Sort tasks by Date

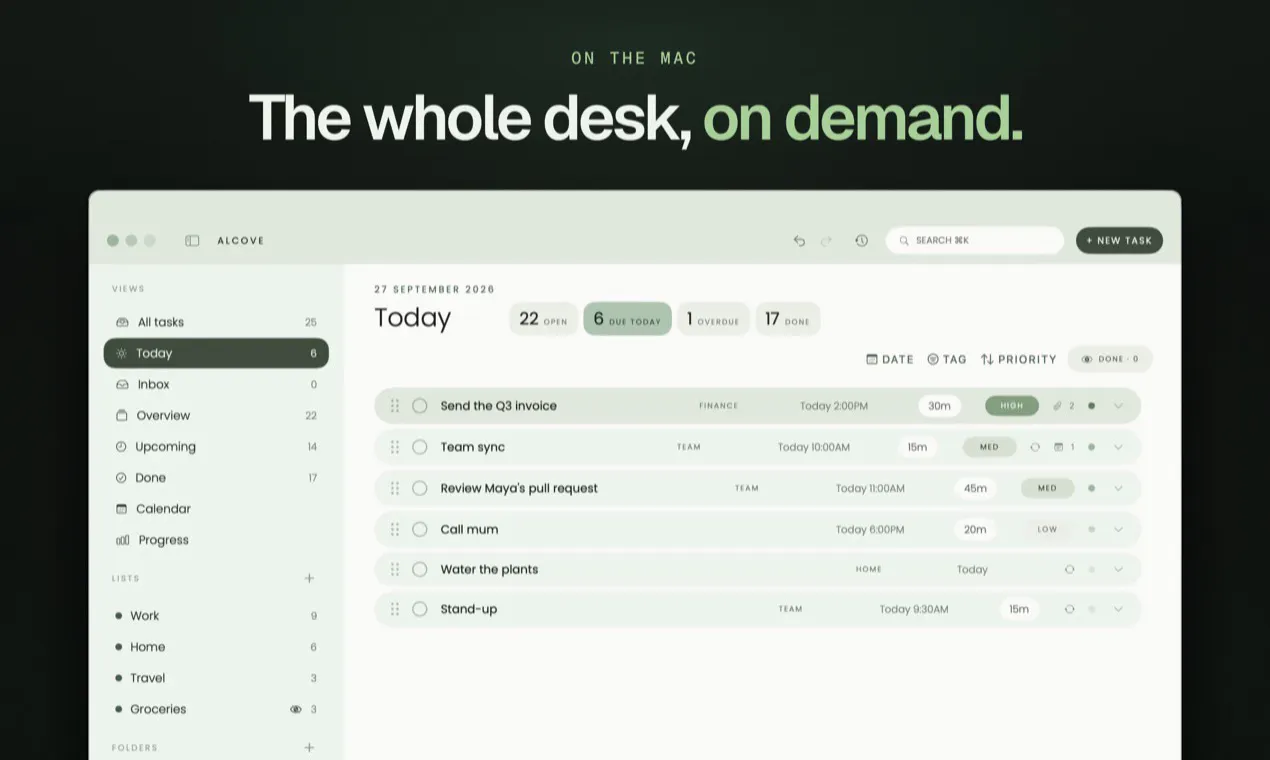(890, 359)
